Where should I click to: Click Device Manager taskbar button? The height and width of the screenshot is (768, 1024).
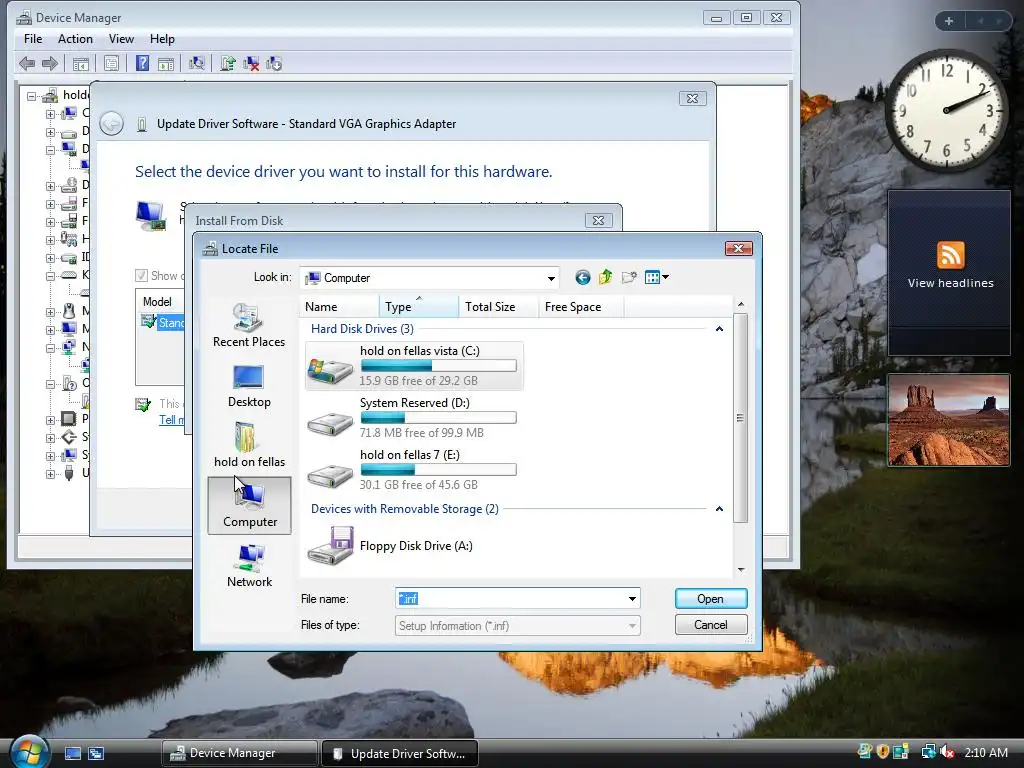(239, 754)
